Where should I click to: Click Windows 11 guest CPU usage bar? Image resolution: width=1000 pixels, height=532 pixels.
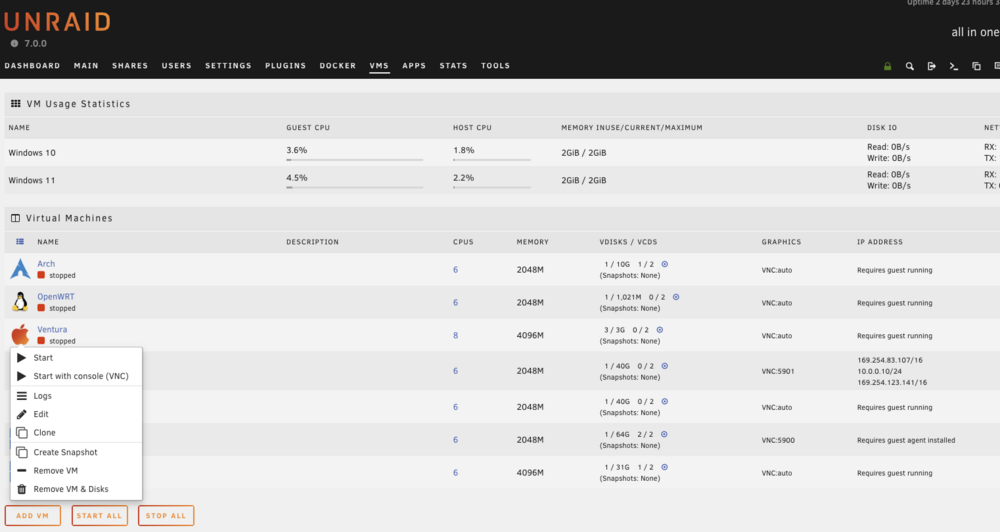(x=354, y=187)
